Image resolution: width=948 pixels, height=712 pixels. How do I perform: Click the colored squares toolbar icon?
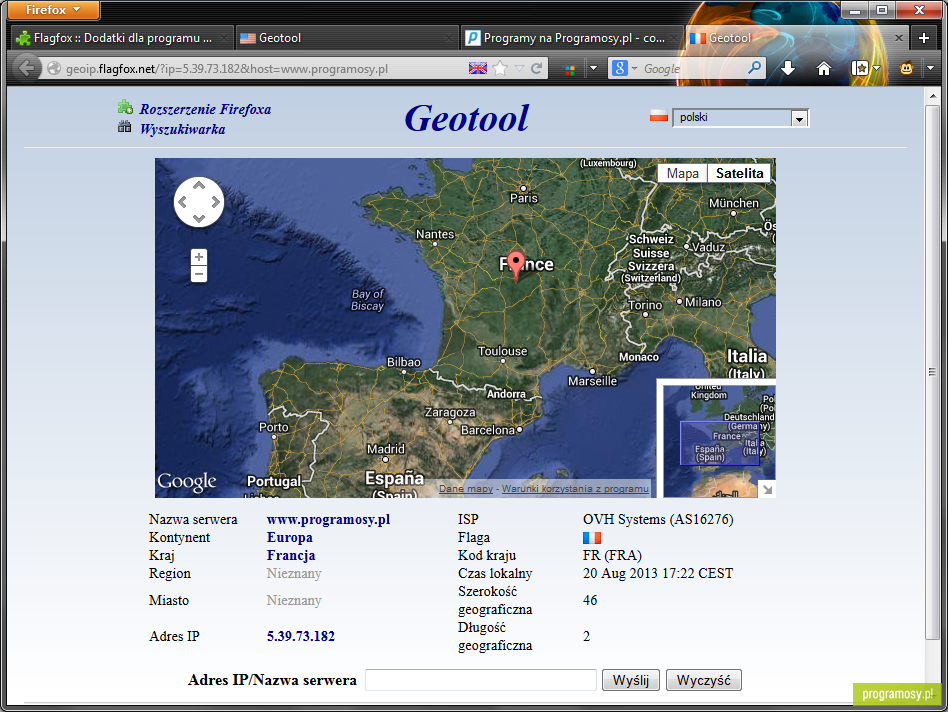pos(570,69)
